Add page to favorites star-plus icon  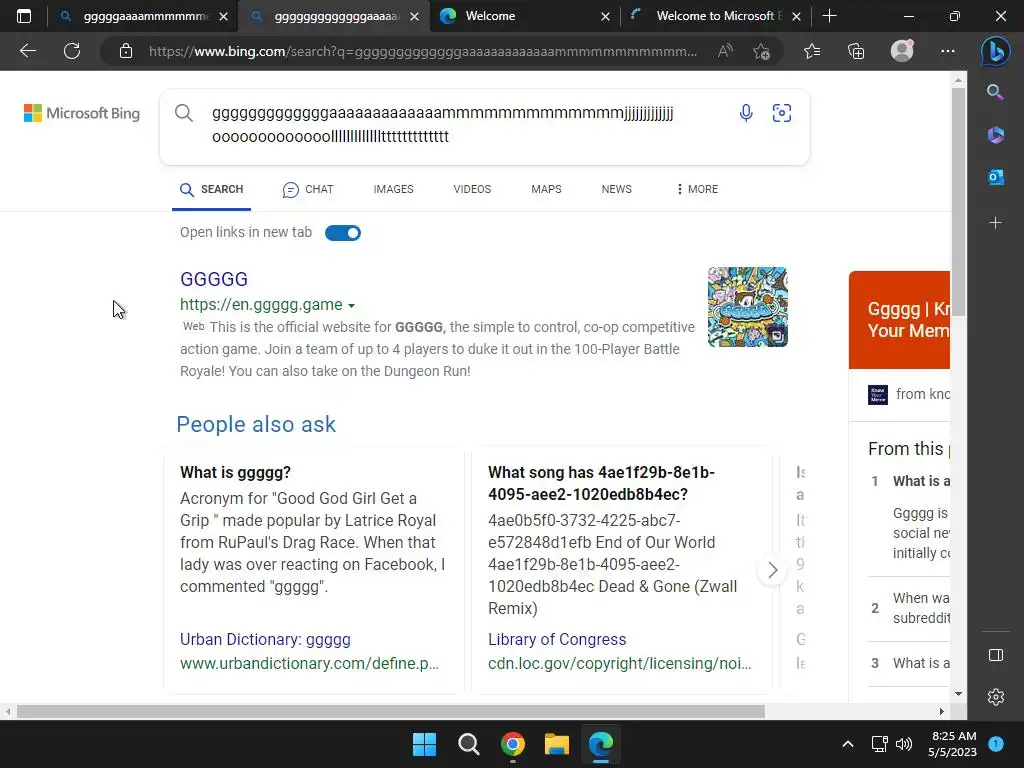point(761,51)
